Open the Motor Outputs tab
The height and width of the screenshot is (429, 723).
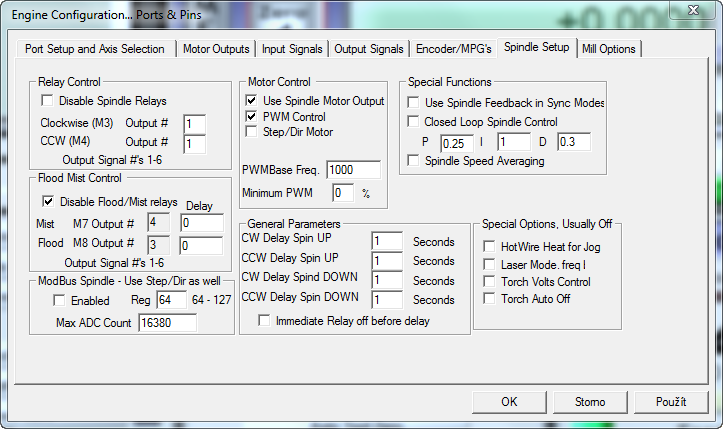(216, 48)
